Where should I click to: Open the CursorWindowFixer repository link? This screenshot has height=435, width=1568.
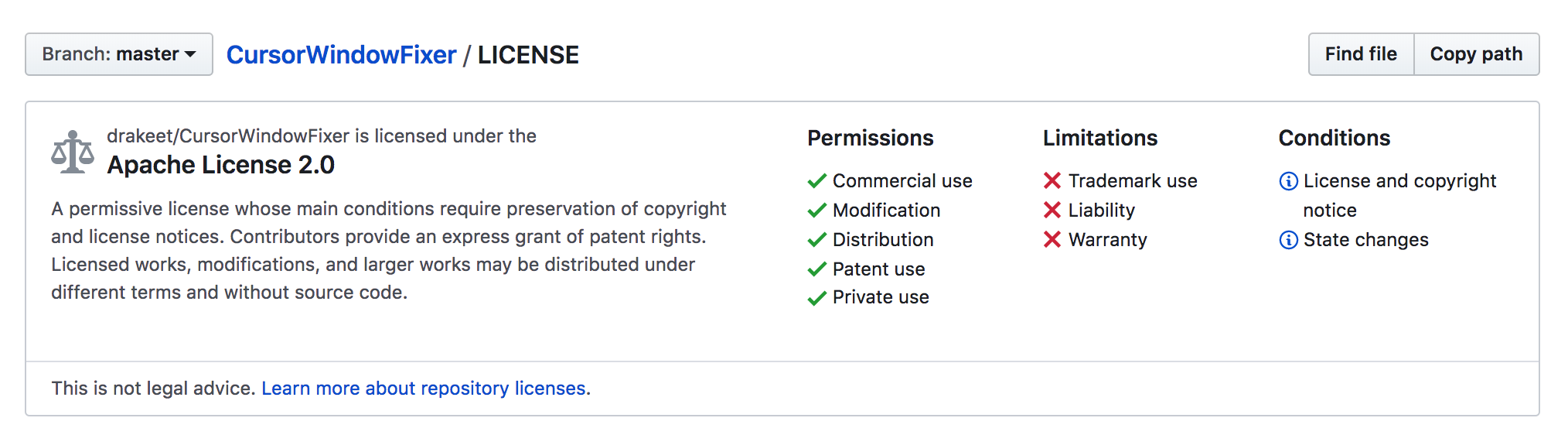click(x=341, y=55)
